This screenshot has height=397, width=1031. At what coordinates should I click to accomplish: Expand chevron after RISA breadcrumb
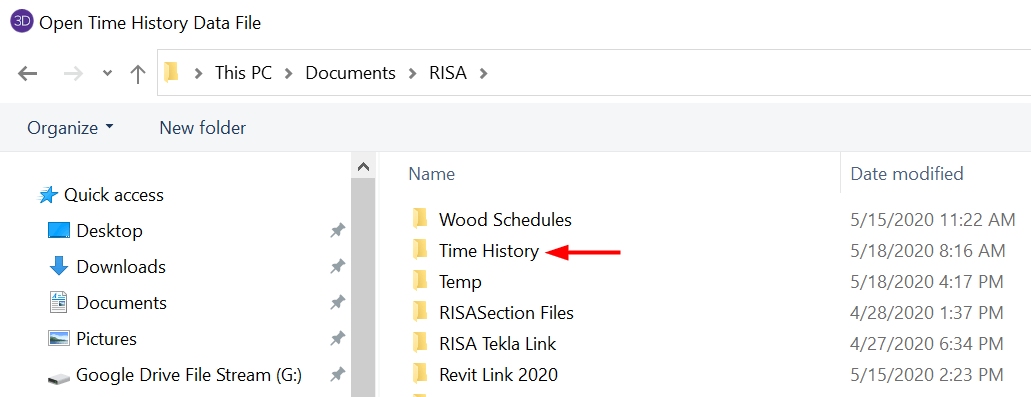click(483, 74)
